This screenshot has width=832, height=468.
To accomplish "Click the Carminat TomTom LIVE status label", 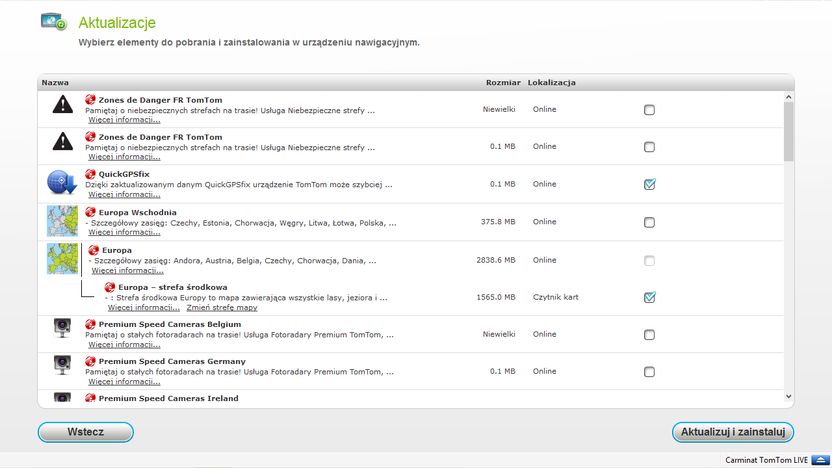I will (x=766, y=460).
